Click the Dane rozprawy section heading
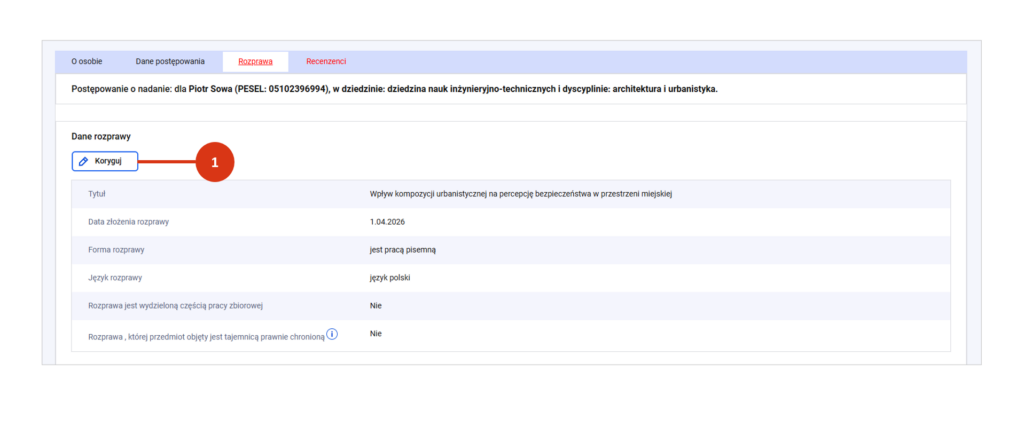 [x=101, y=135]
